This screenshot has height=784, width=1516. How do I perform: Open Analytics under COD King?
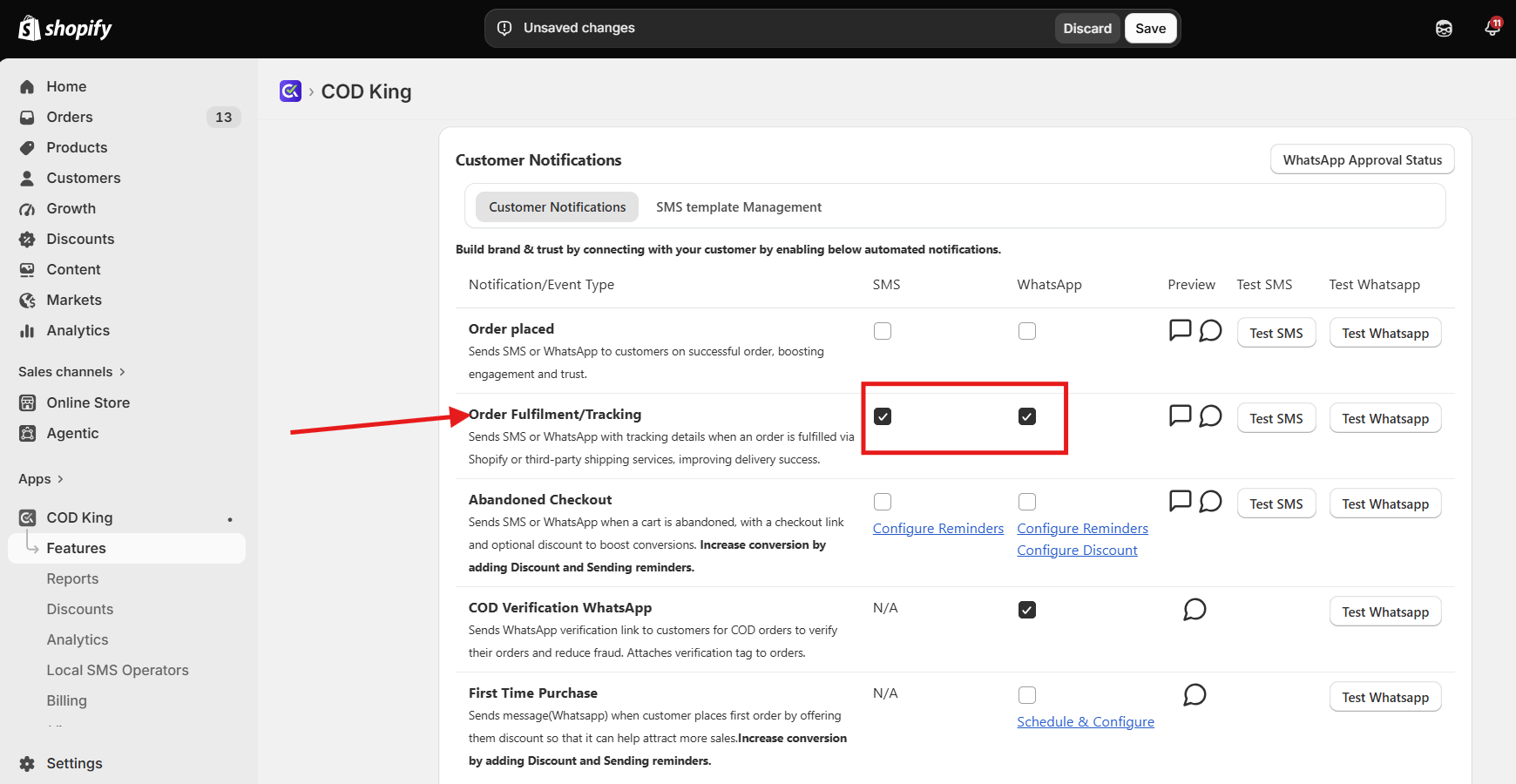[x=78, y=639]
